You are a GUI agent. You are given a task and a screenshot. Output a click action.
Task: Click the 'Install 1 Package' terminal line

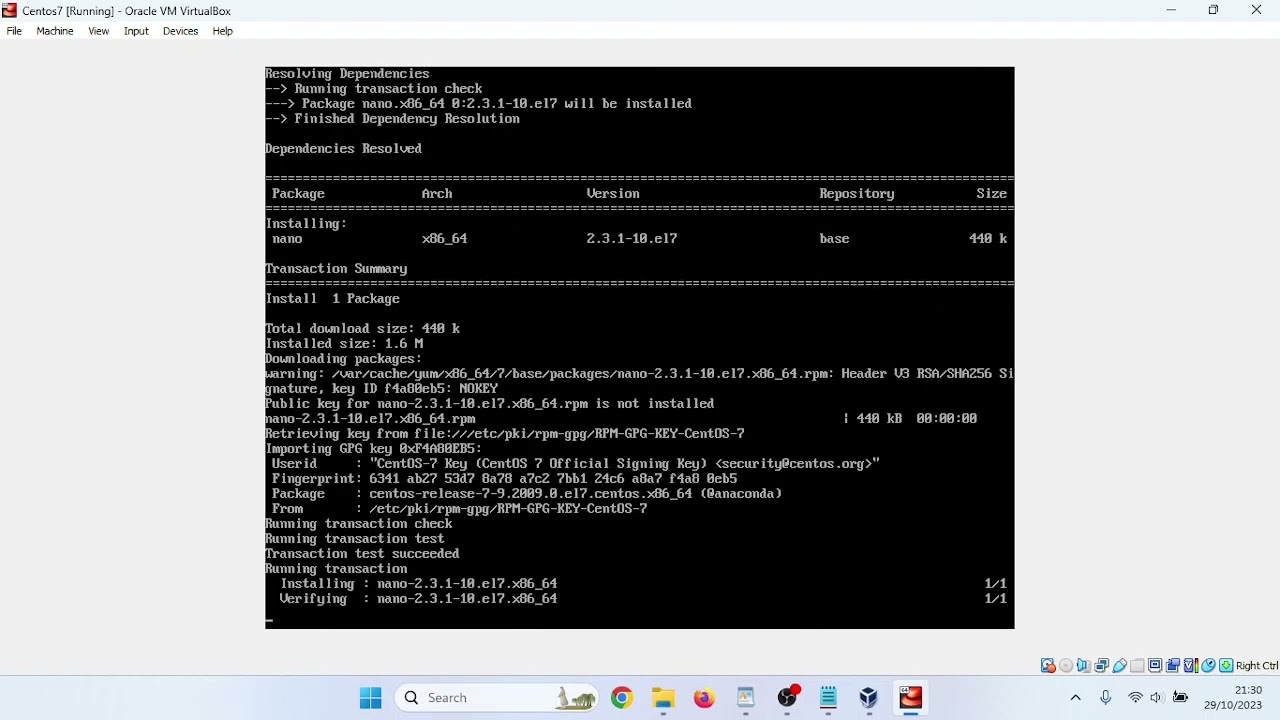point(333,299)
